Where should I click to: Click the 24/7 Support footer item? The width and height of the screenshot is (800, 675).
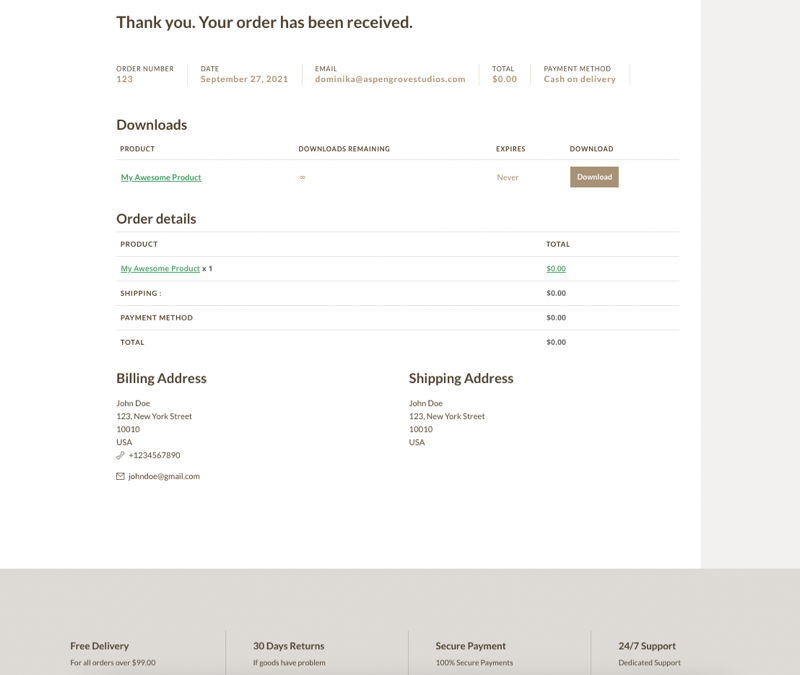(x=647, y=646)
